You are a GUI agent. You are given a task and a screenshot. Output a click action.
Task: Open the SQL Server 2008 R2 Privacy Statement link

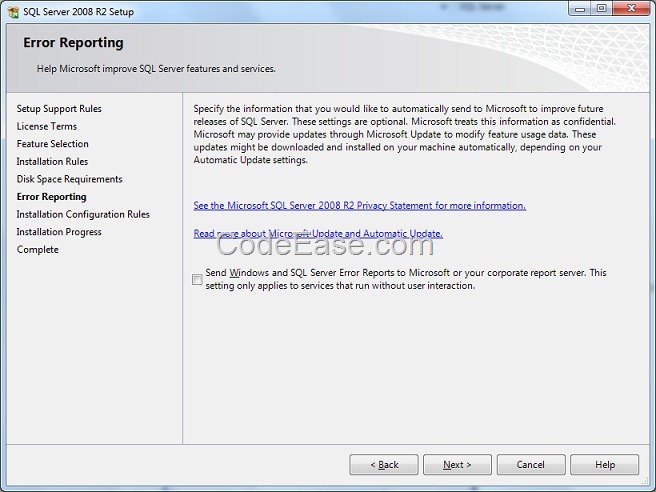coord(359,205)
